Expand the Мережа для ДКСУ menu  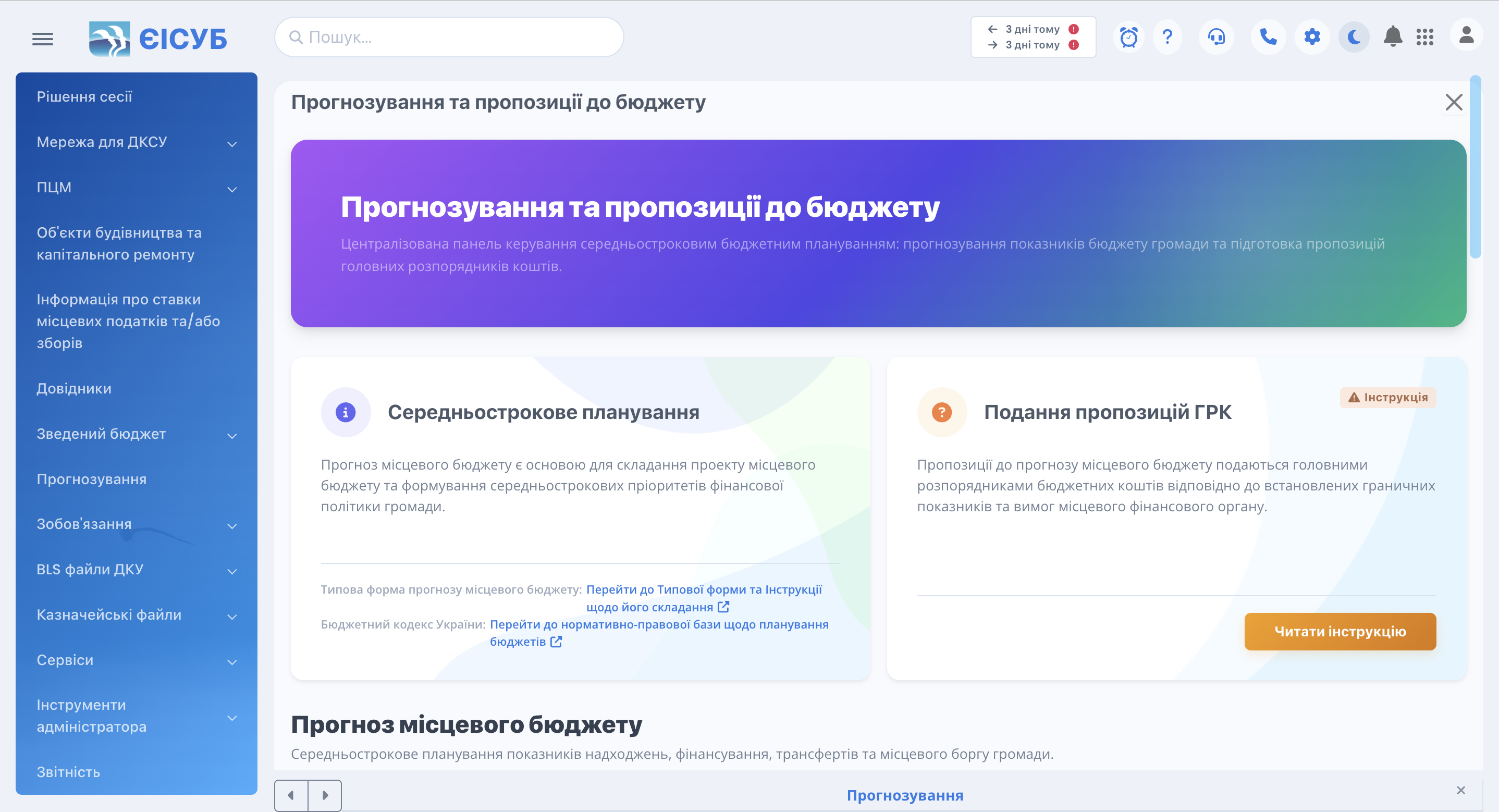point(136,142)
